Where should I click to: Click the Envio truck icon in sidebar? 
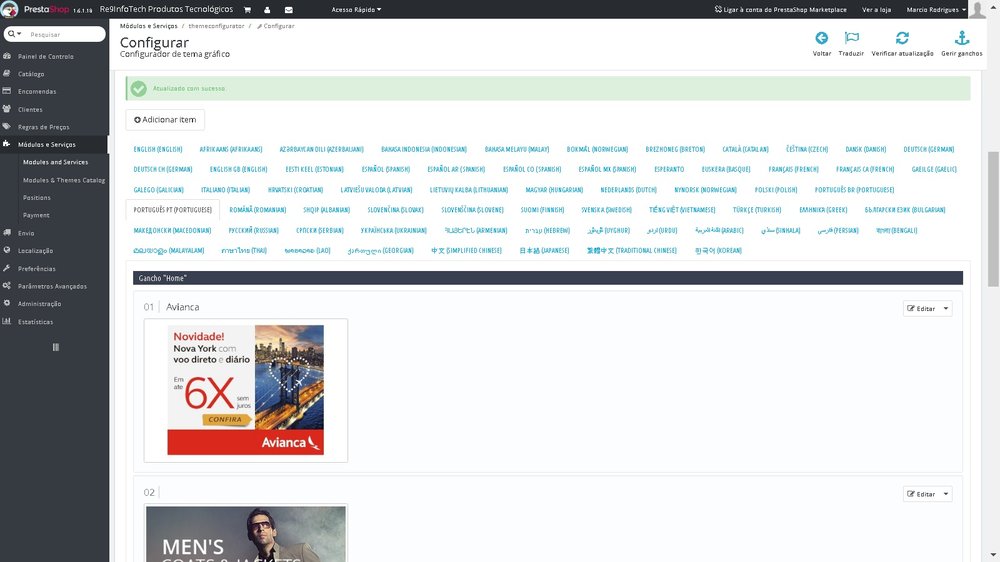tap(7, 233)
